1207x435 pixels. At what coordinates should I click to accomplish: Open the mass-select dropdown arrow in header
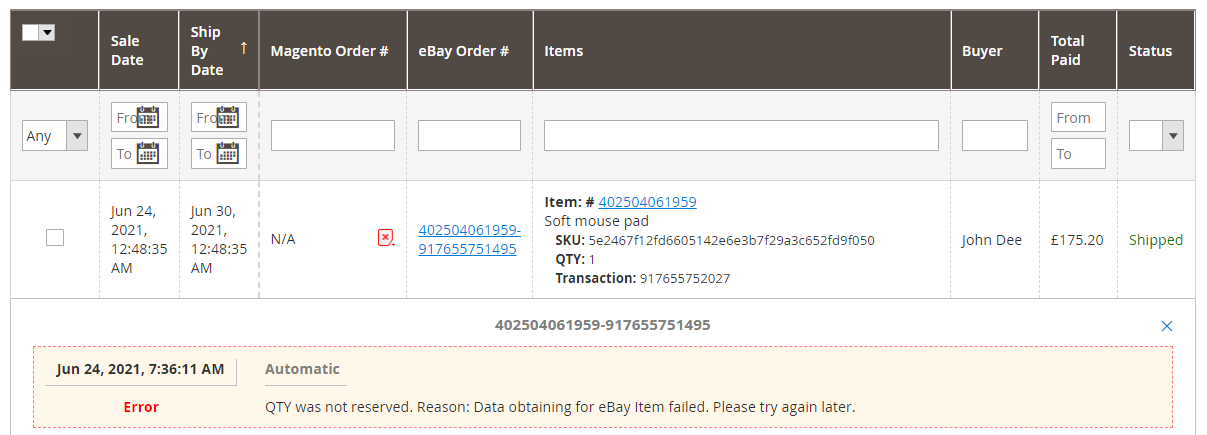tap(47, 33)
